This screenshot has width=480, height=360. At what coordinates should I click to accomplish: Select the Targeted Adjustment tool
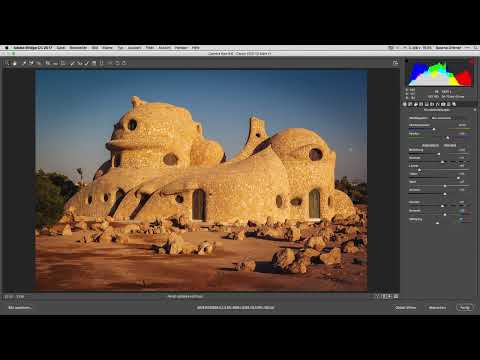click(x=39, y=63)
